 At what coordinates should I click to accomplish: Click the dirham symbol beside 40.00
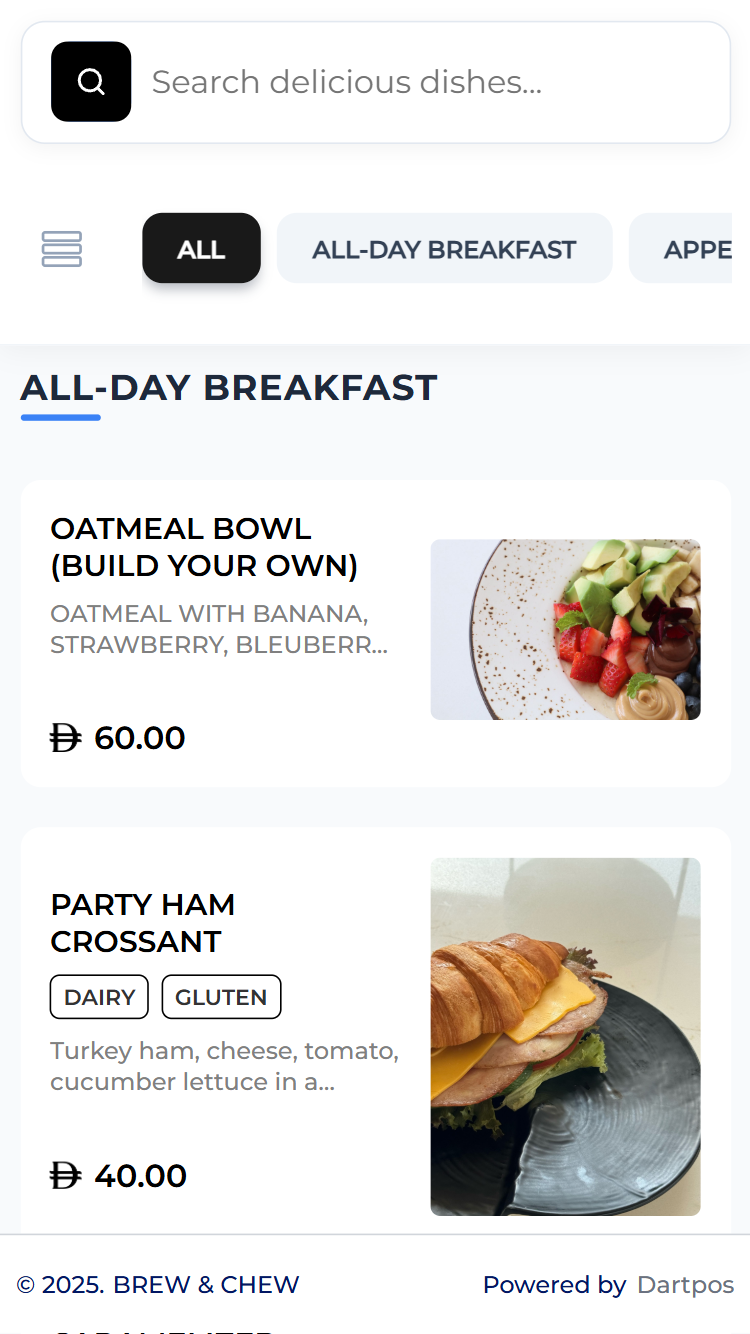click(66, 1176)
